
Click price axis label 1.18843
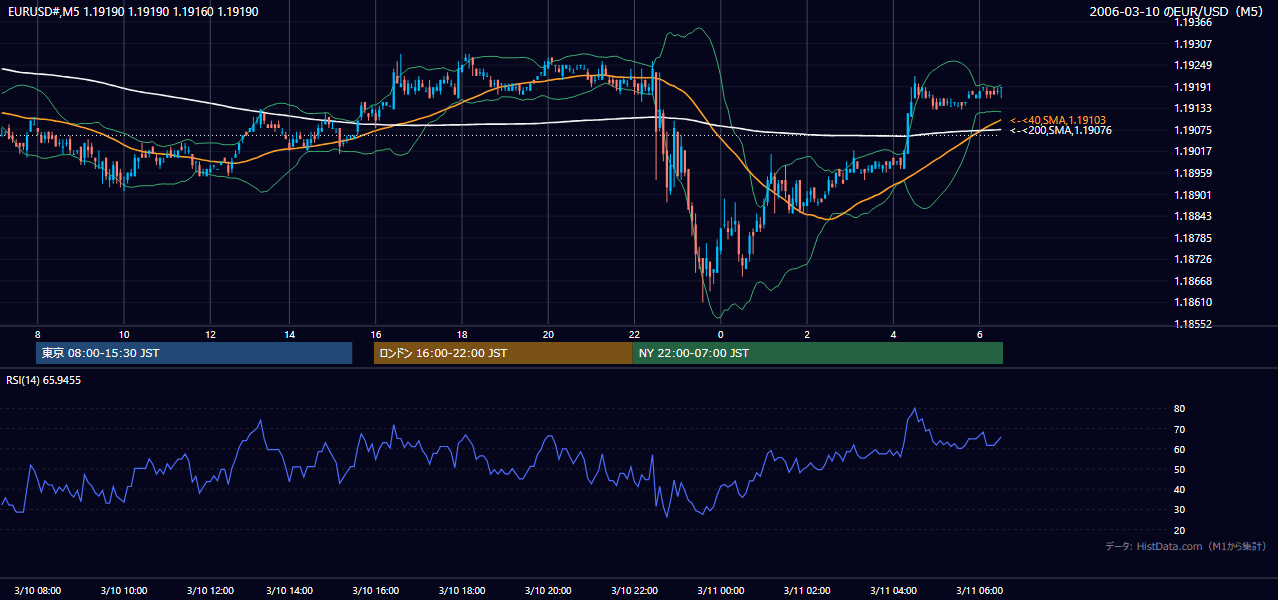coord(1193,216)
